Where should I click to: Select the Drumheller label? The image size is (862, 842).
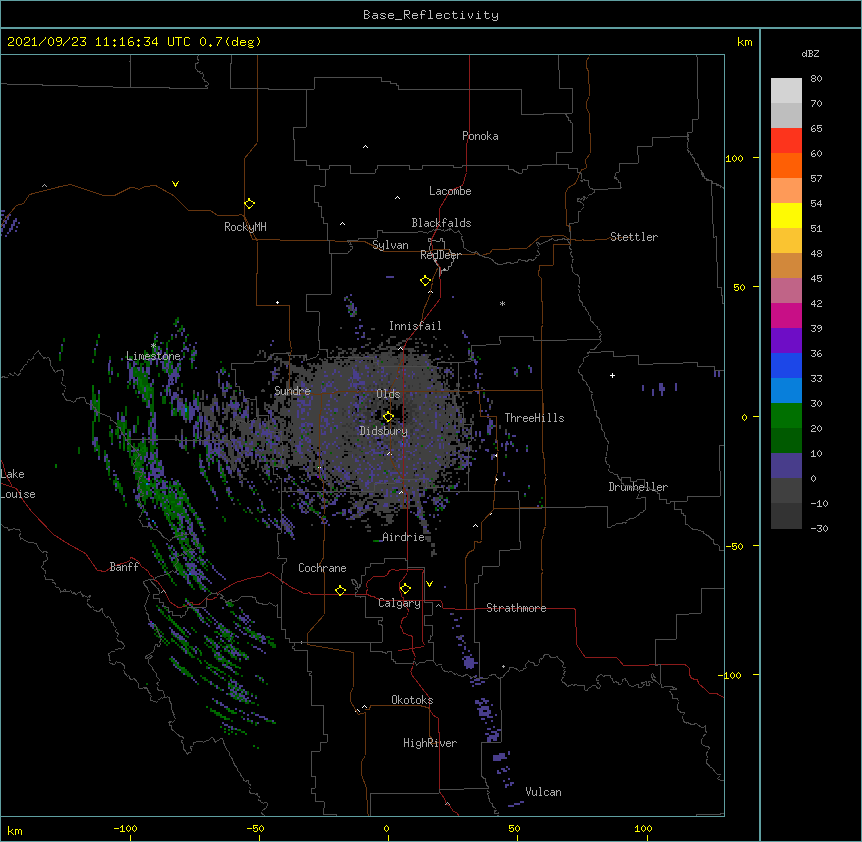(638, 487)
